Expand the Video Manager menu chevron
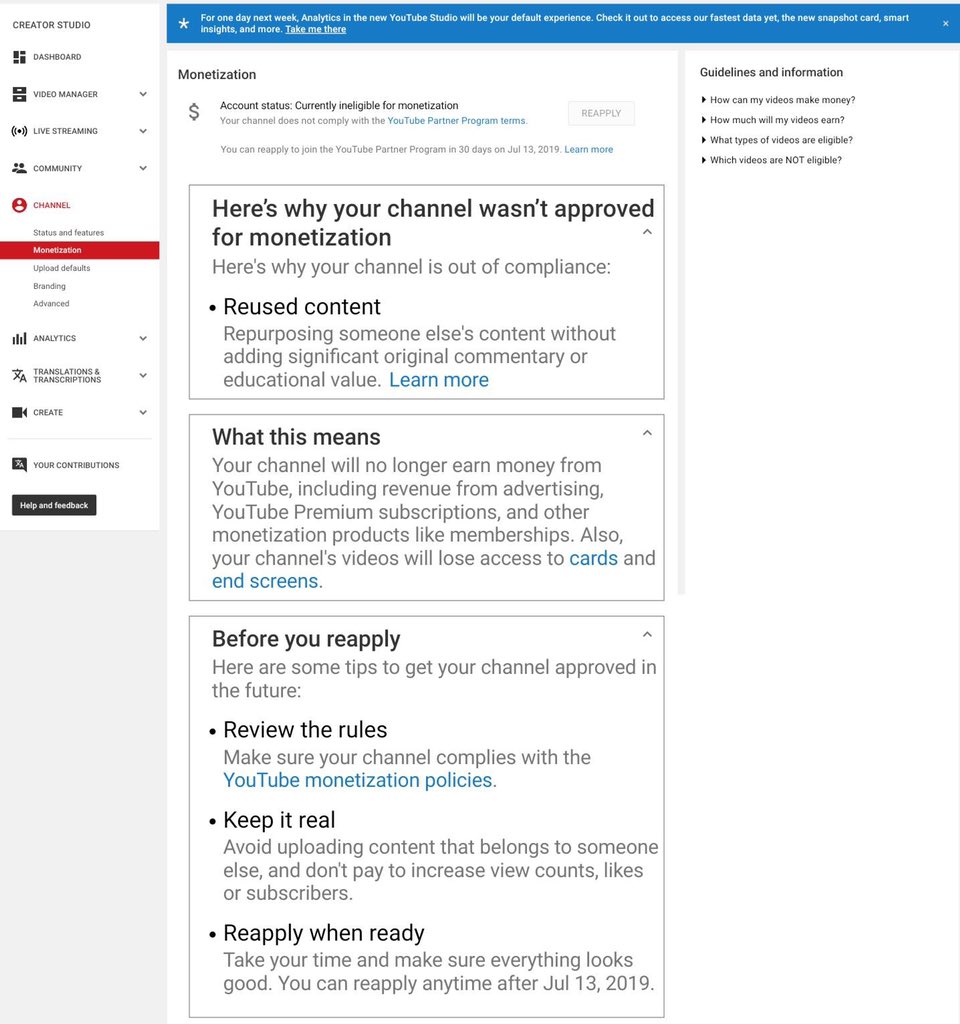 pos(143,94)
